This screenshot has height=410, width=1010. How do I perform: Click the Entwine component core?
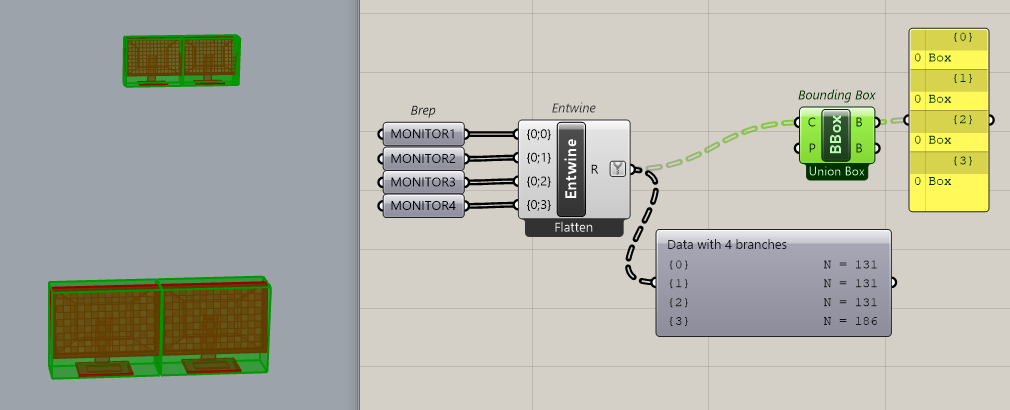tap(571, 169)
